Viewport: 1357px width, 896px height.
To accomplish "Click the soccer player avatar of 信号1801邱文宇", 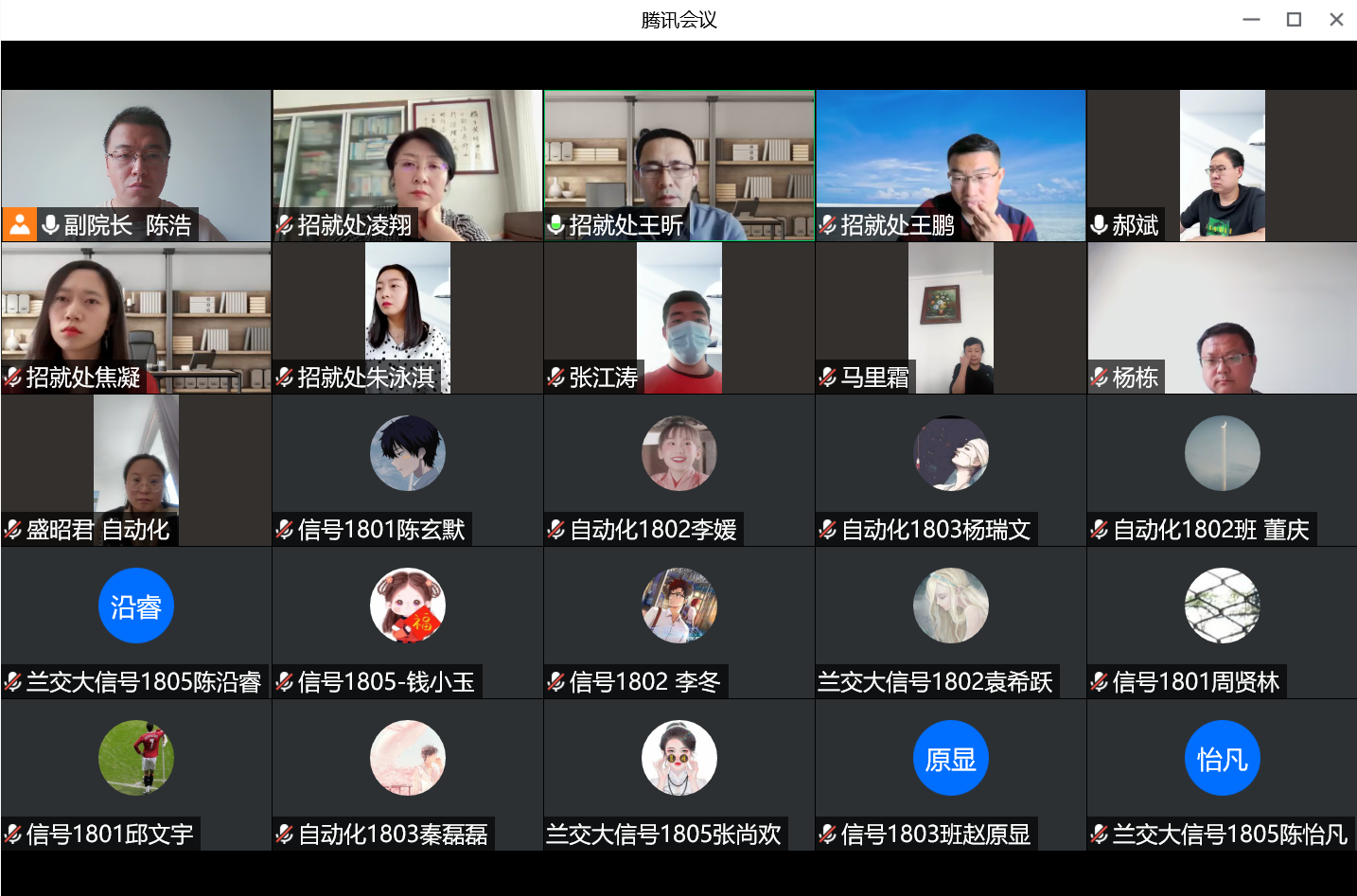I will [x=136, y=758].
